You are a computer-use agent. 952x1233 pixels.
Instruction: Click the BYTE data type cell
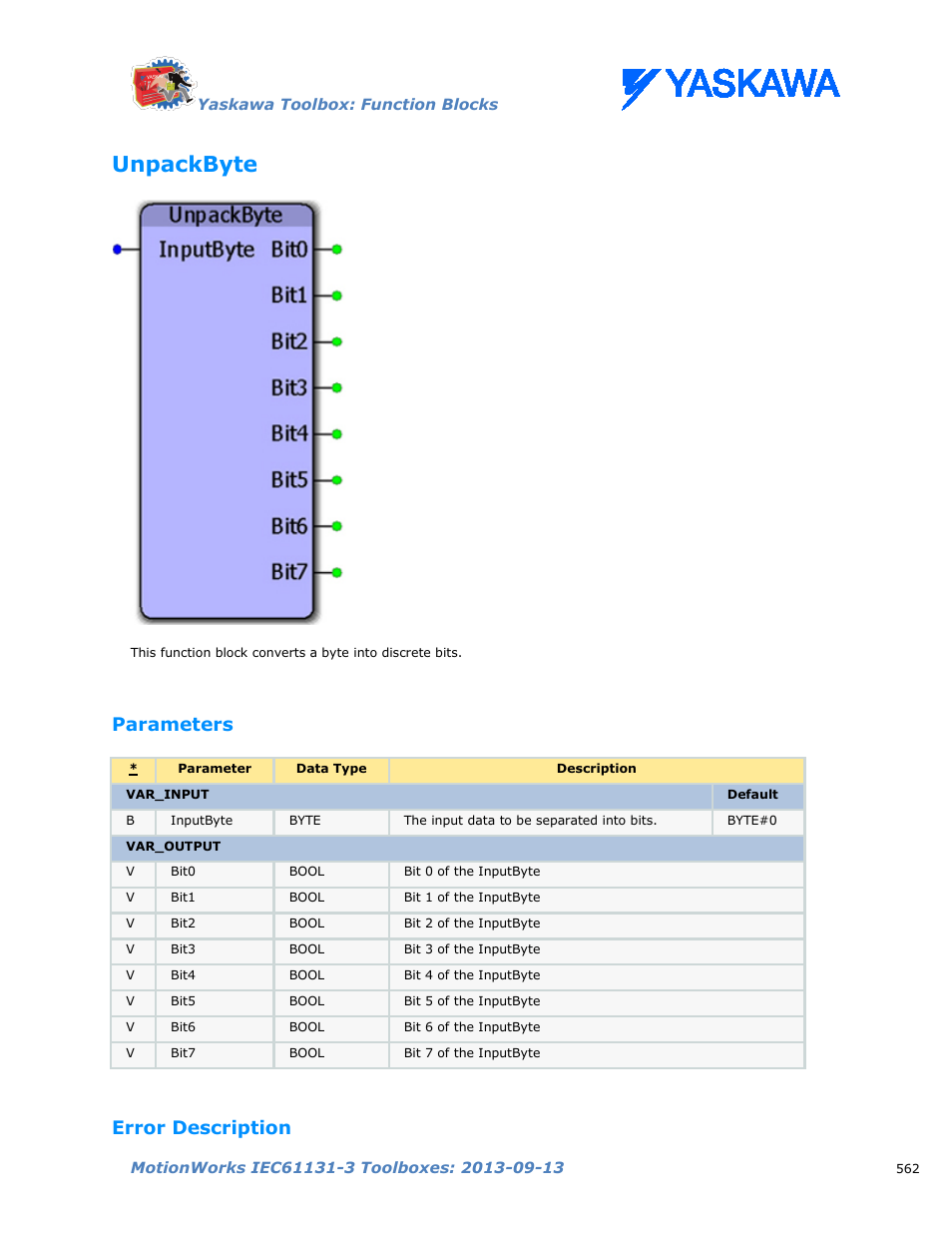point(331,821)
